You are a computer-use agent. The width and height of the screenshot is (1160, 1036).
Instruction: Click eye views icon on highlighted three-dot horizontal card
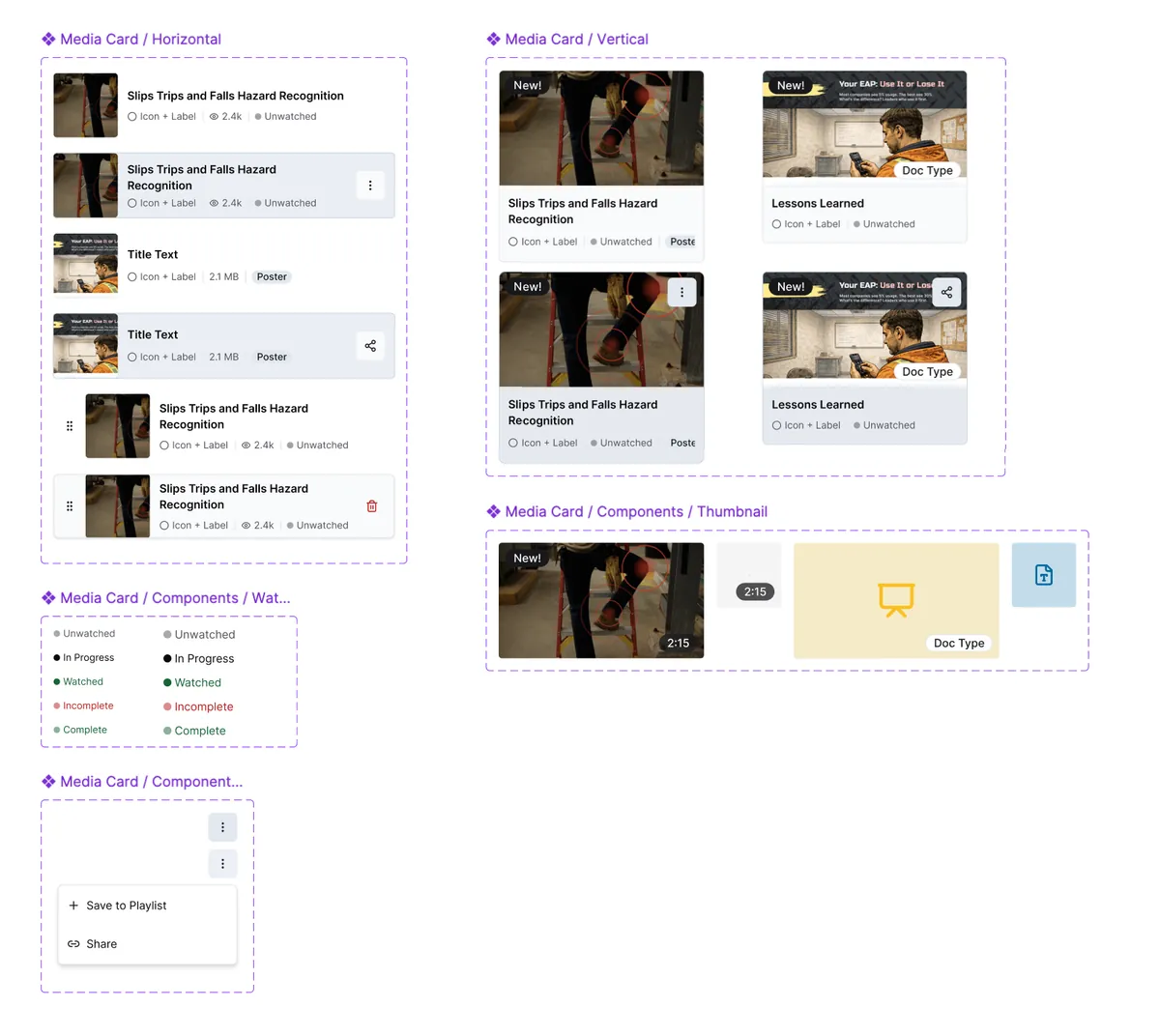(x=215, y=204)
